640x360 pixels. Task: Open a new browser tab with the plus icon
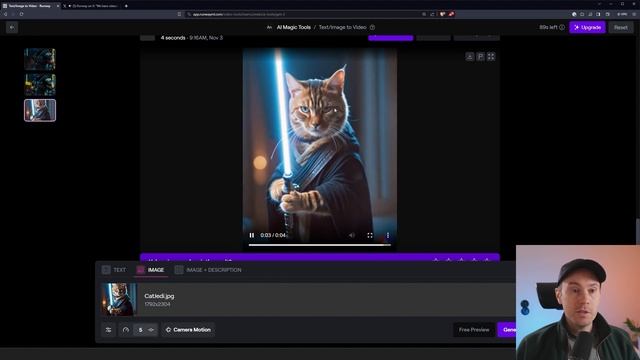[x=126, y=6]
